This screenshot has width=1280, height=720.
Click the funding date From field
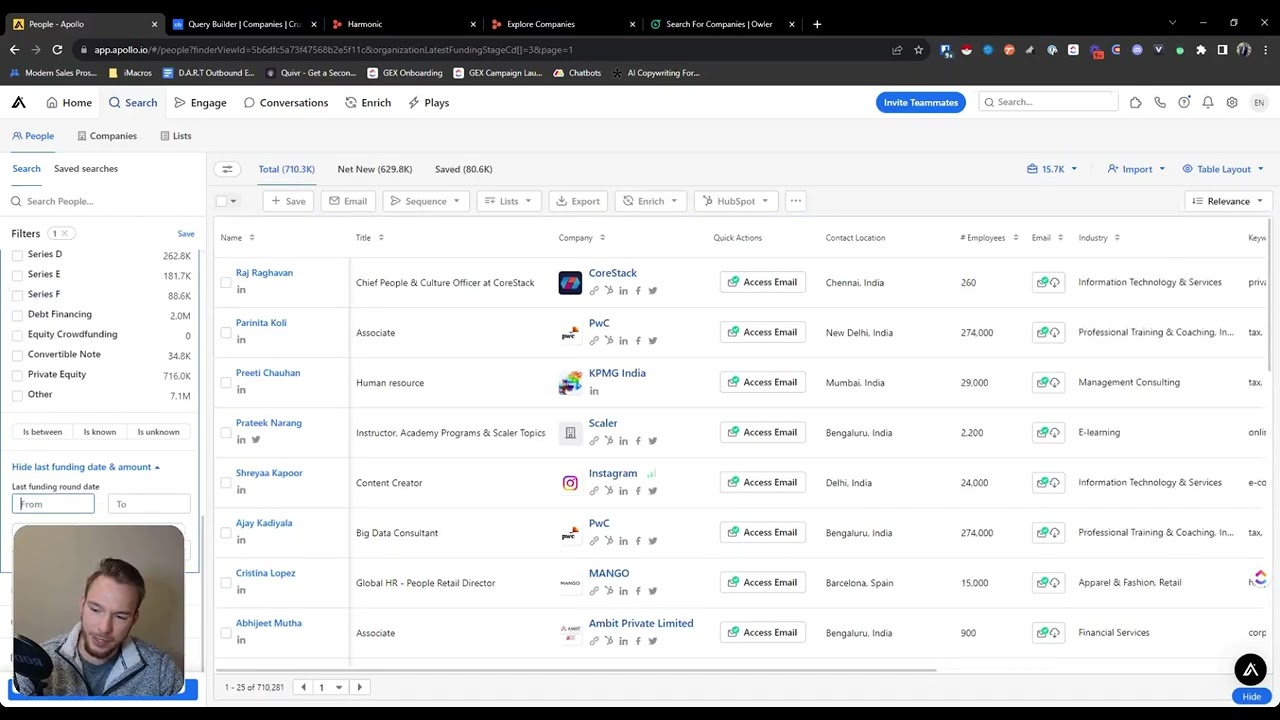(x=53, y=504)
